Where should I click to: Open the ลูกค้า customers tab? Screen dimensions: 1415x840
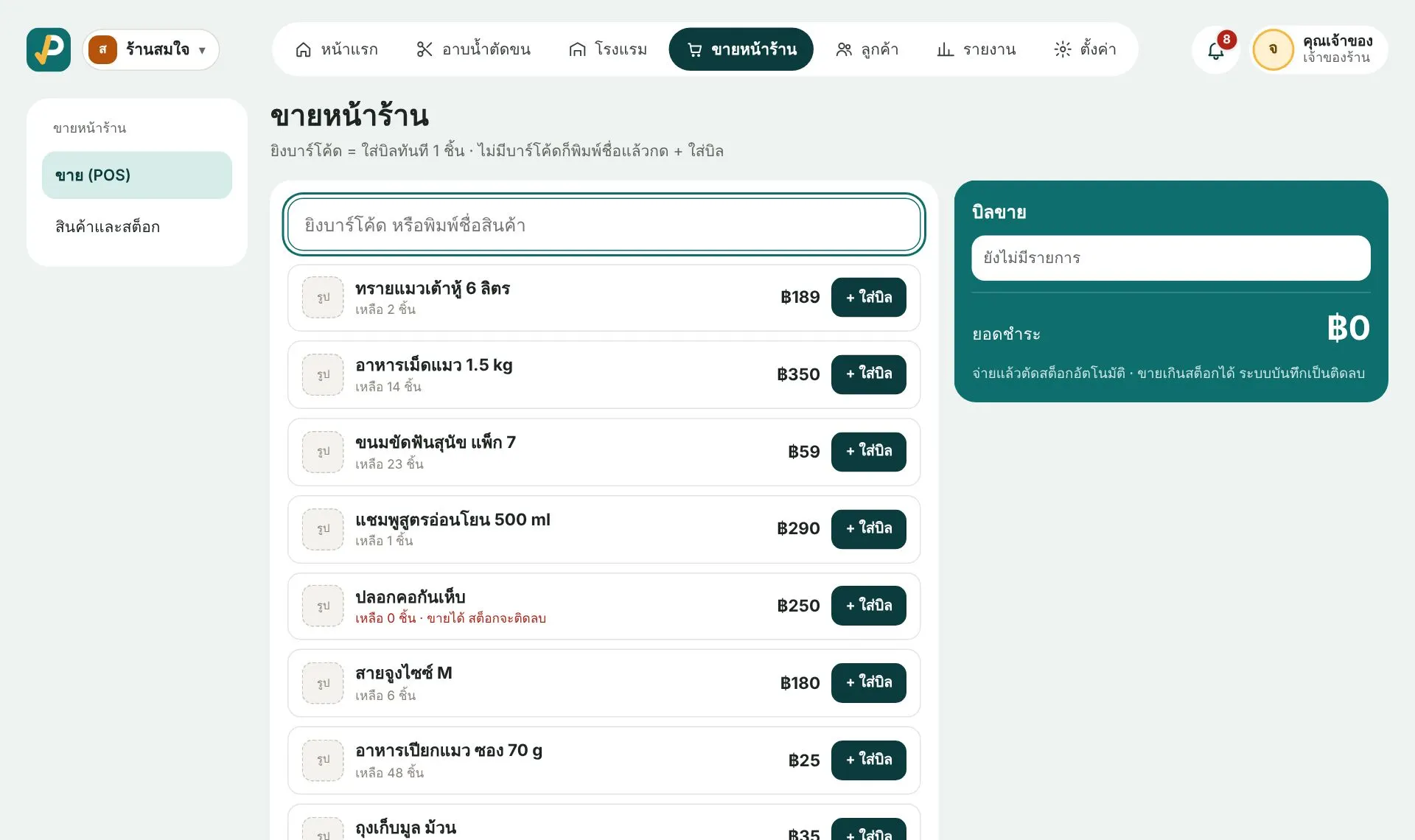click(867, 49)
